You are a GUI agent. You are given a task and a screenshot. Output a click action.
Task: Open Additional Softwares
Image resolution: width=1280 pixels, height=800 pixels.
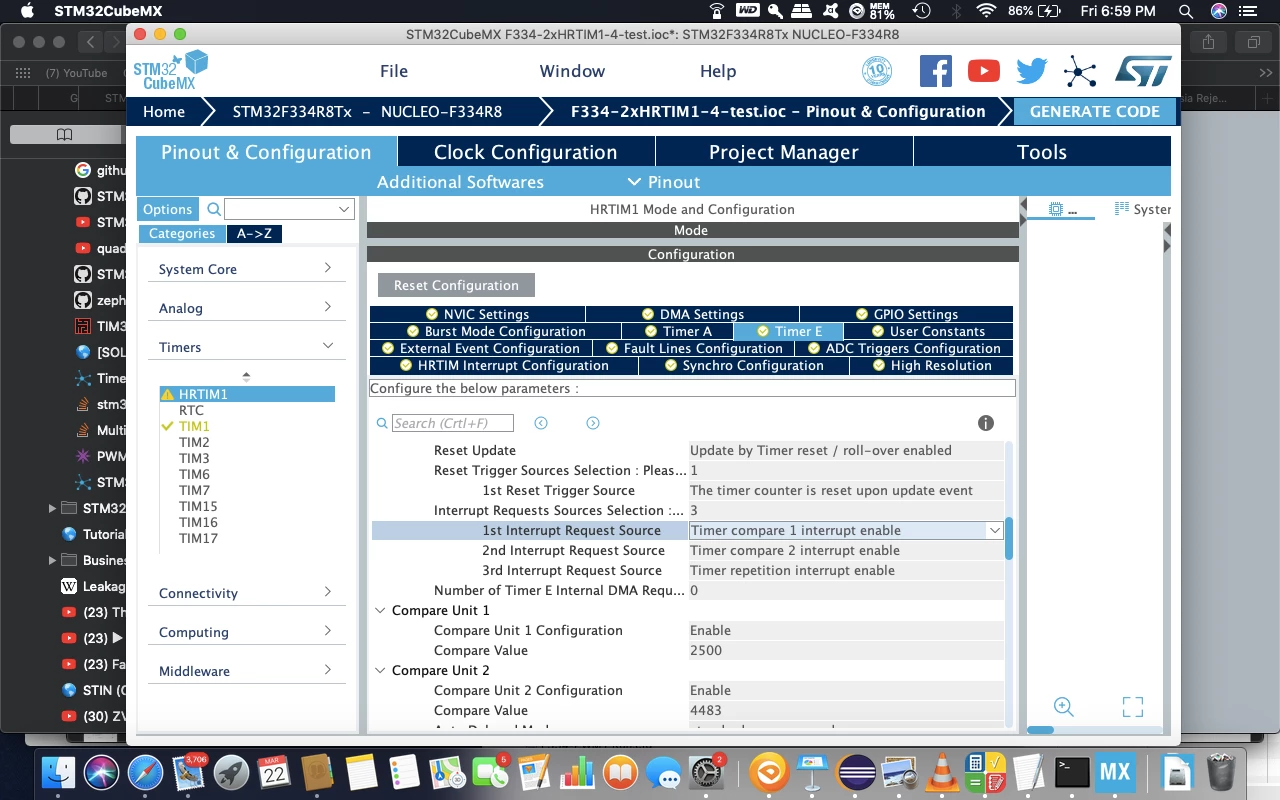tap(460, 182)
